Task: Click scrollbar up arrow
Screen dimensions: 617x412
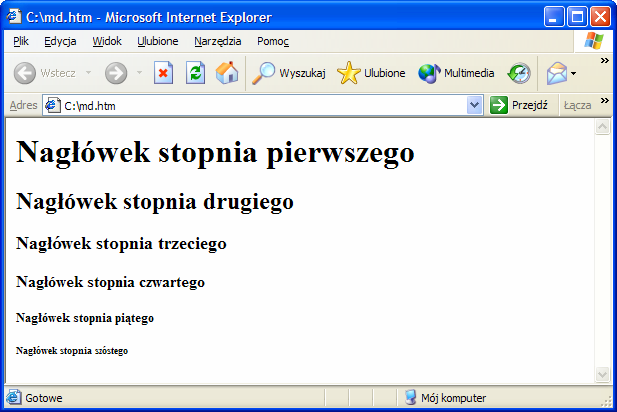Action: (x=602, y=127)
